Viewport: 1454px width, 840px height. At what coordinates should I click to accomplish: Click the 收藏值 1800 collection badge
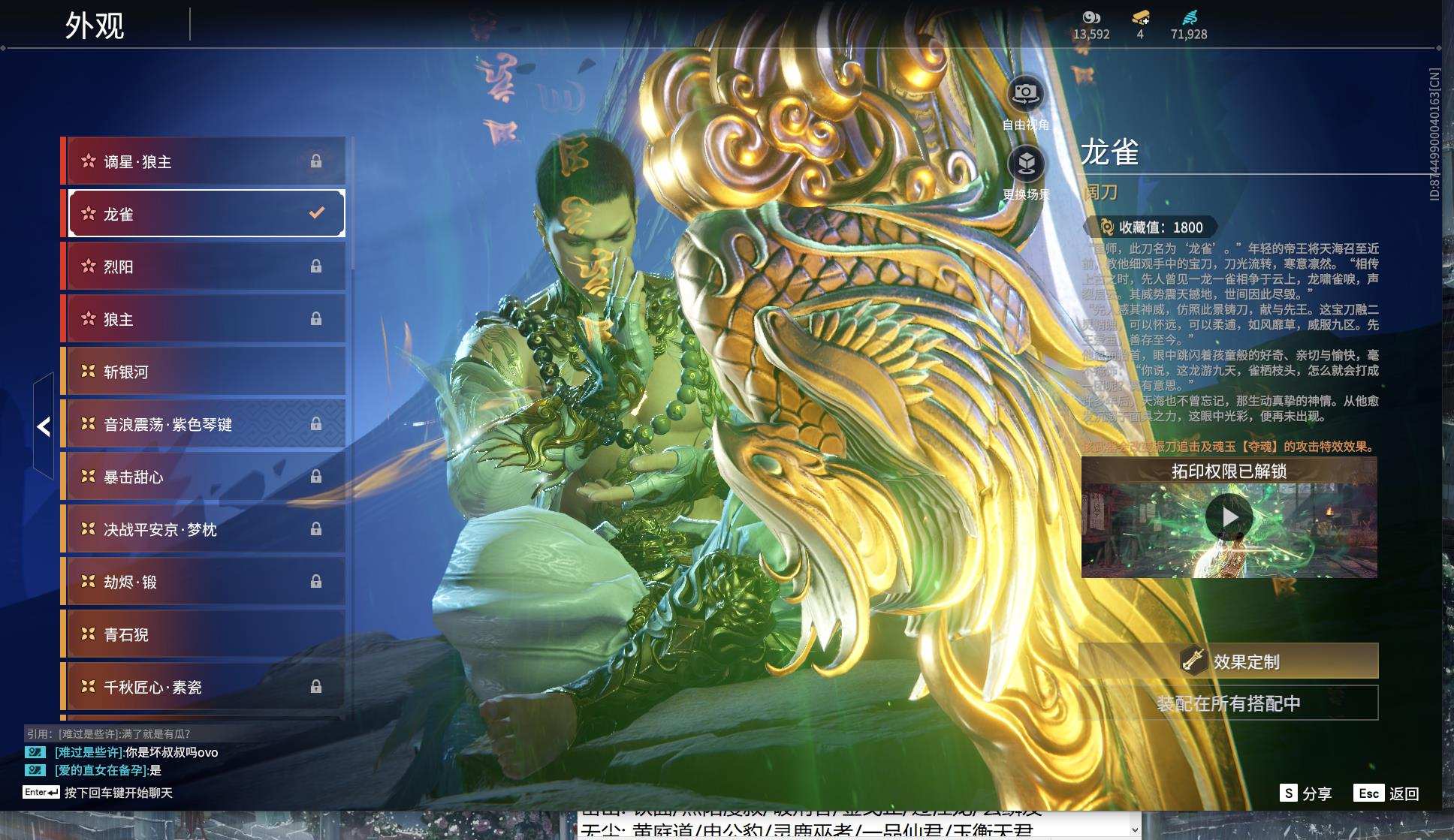pos(1151,227)
